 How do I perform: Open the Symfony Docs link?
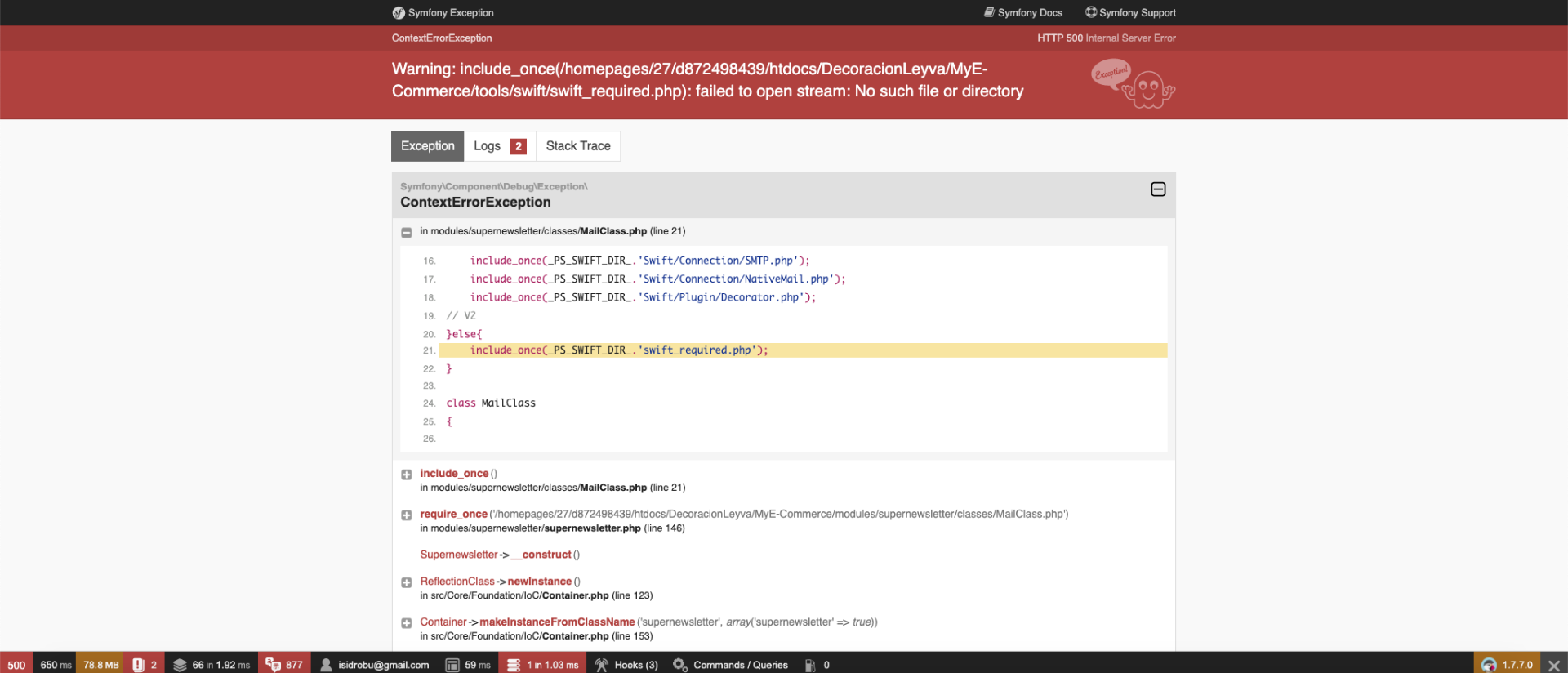[1023, 12]
